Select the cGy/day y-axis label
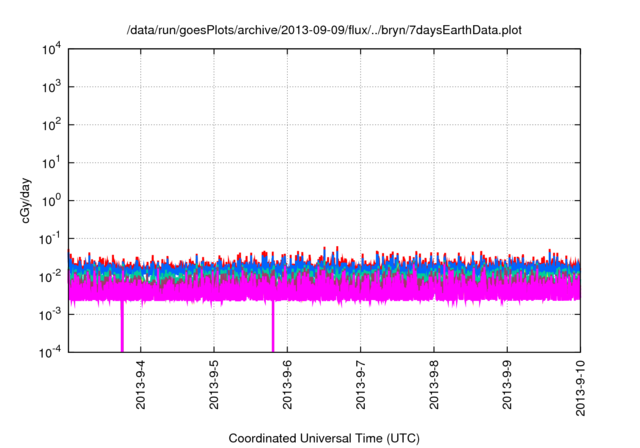The height and width of the screenshot is (448, 640). (x=25, y=200)
